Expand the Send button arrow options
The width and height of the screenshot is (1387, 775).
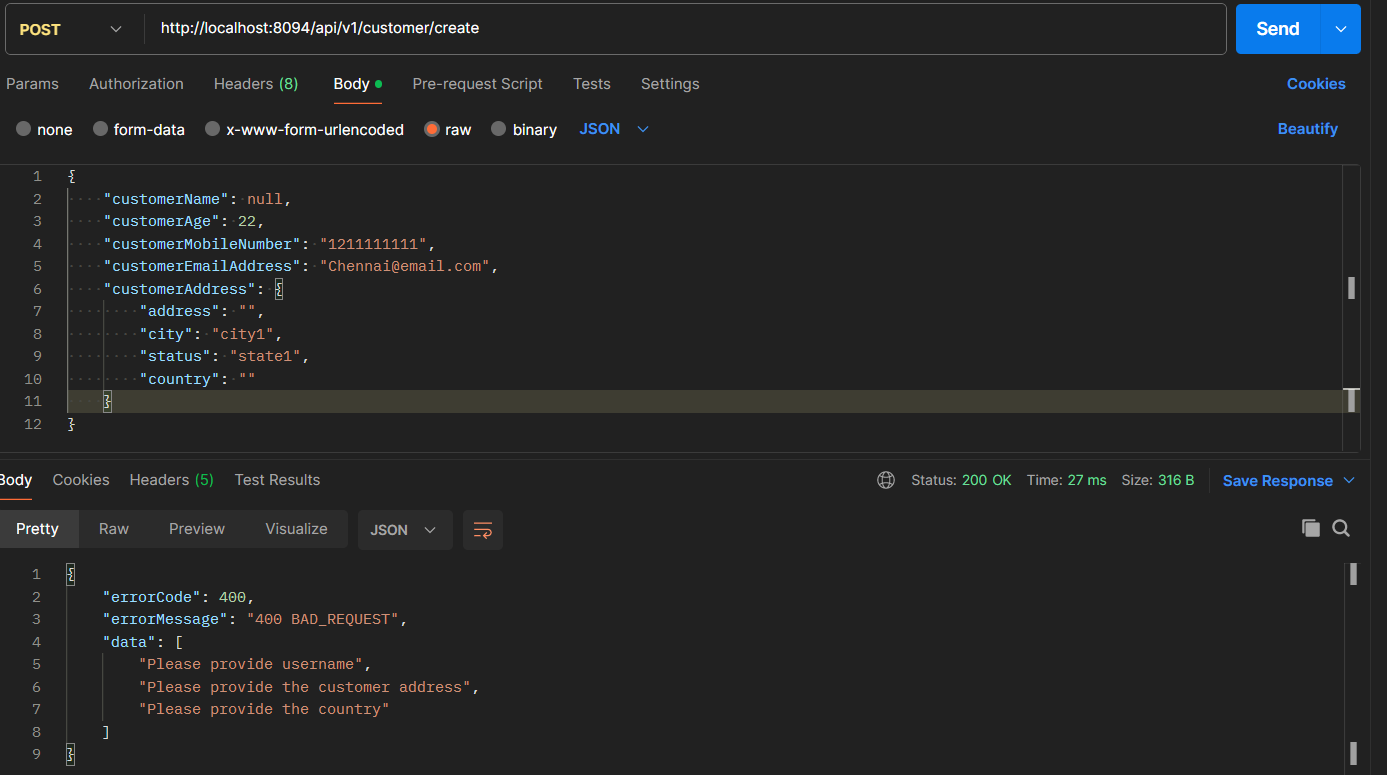coord(1341,29)
